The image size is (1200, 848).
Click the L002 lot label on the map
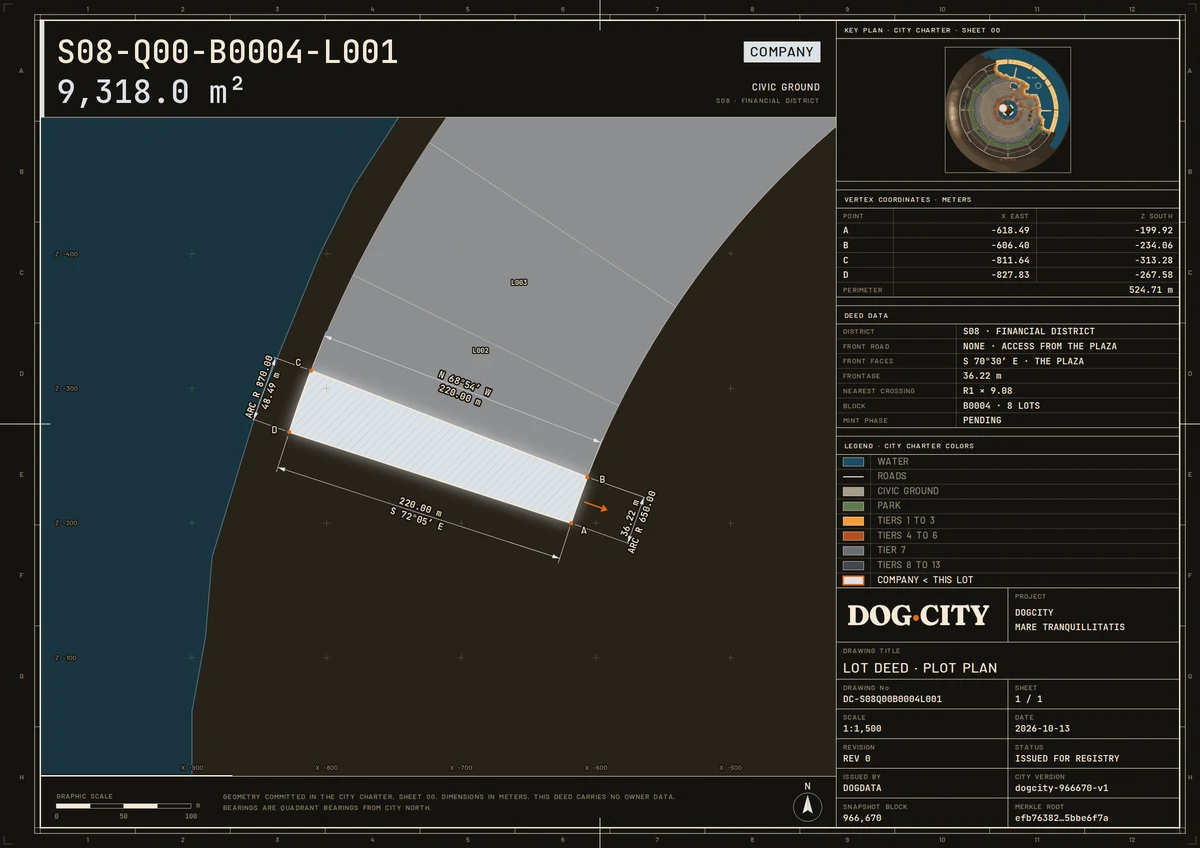click(x=480, y=350)
